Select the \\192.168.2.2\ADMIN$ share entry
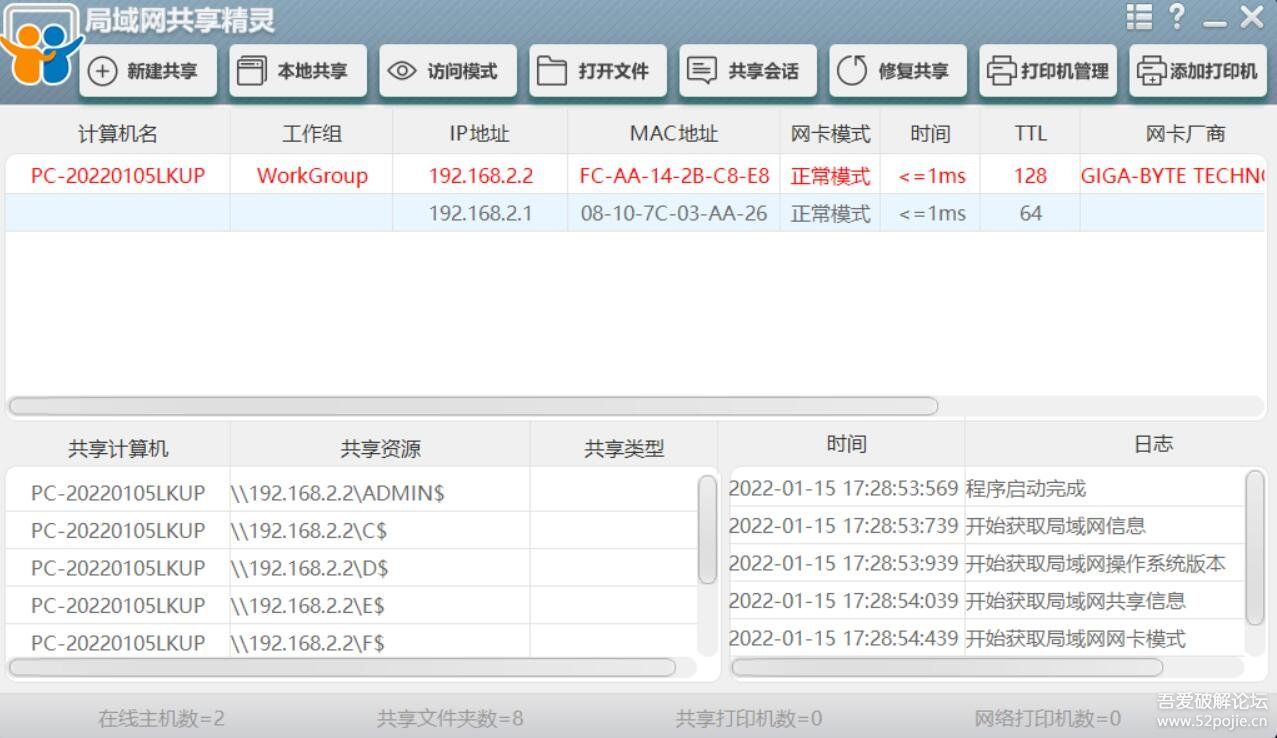1277x738 pixels. [x=337, y=493]
